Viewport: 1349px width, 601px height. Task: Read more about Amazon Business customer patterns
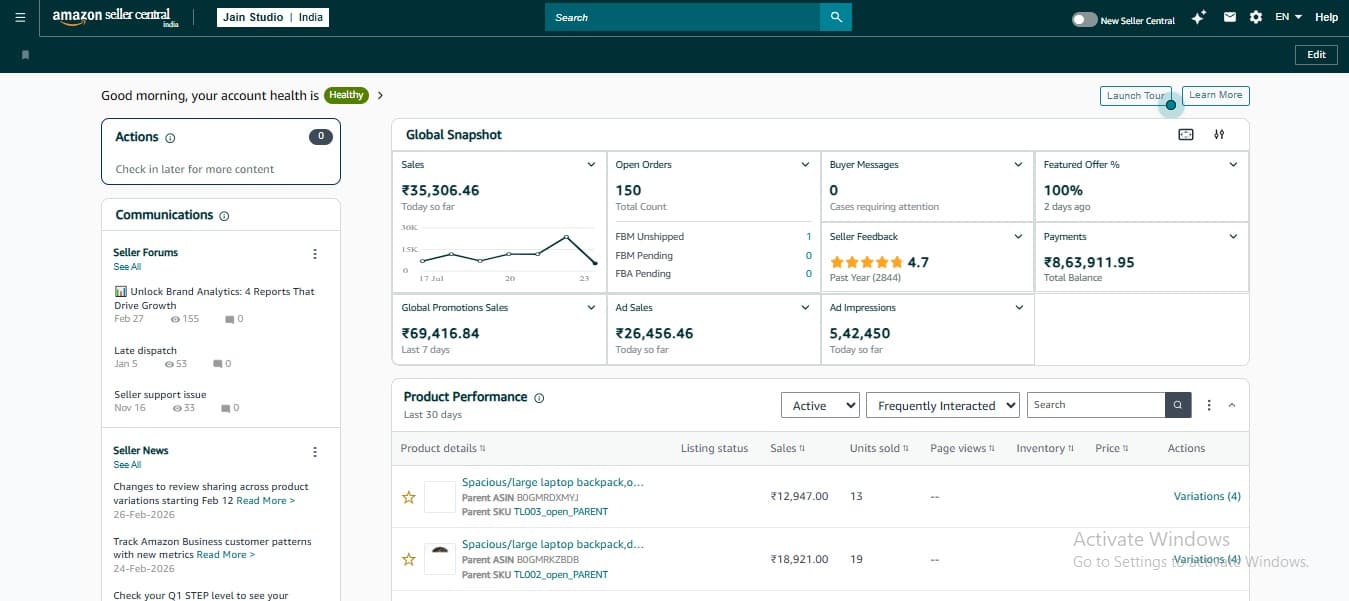[225, 555]
